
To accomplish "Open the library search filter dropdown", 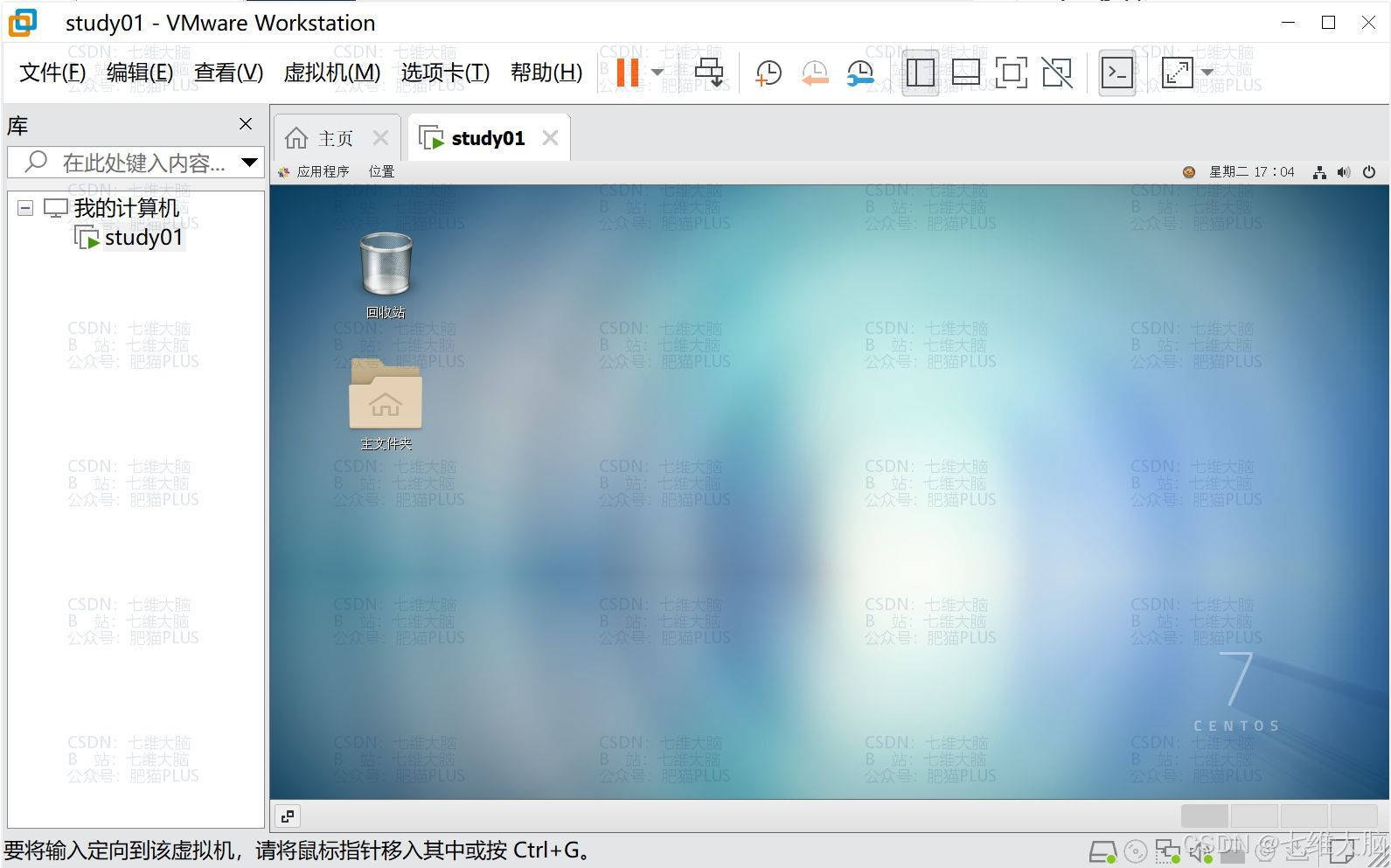I will pyautogui.click(x=250, y=163).
